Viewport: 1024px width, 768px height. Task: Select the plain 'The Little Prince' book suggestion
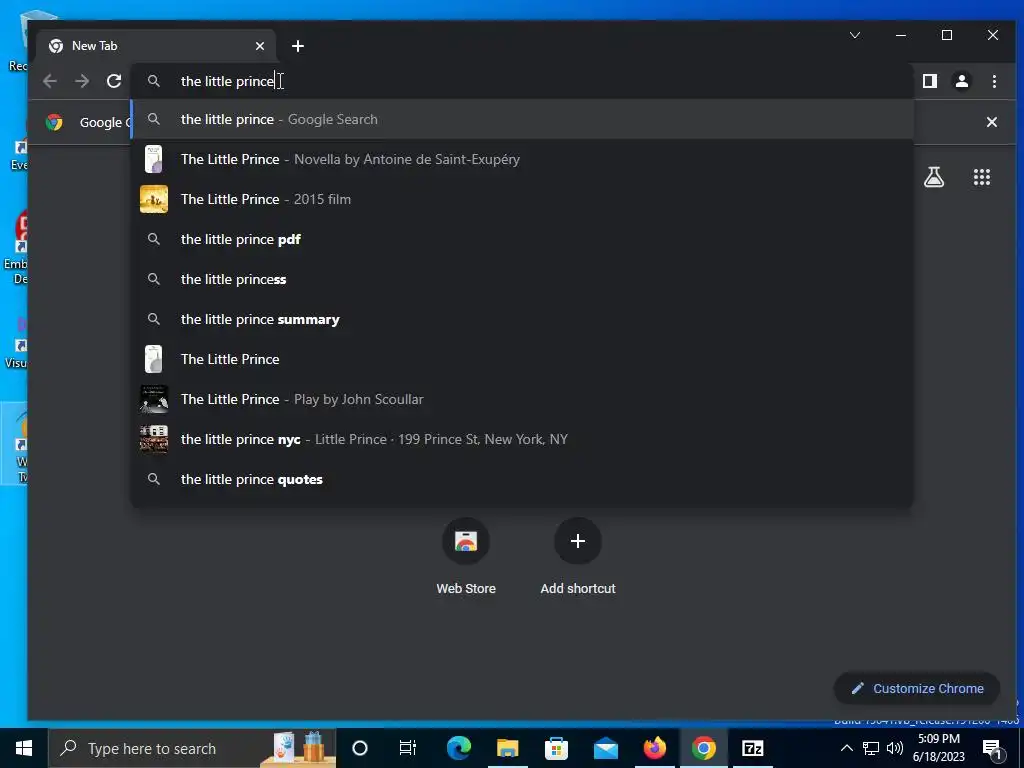tap(522, 359)
